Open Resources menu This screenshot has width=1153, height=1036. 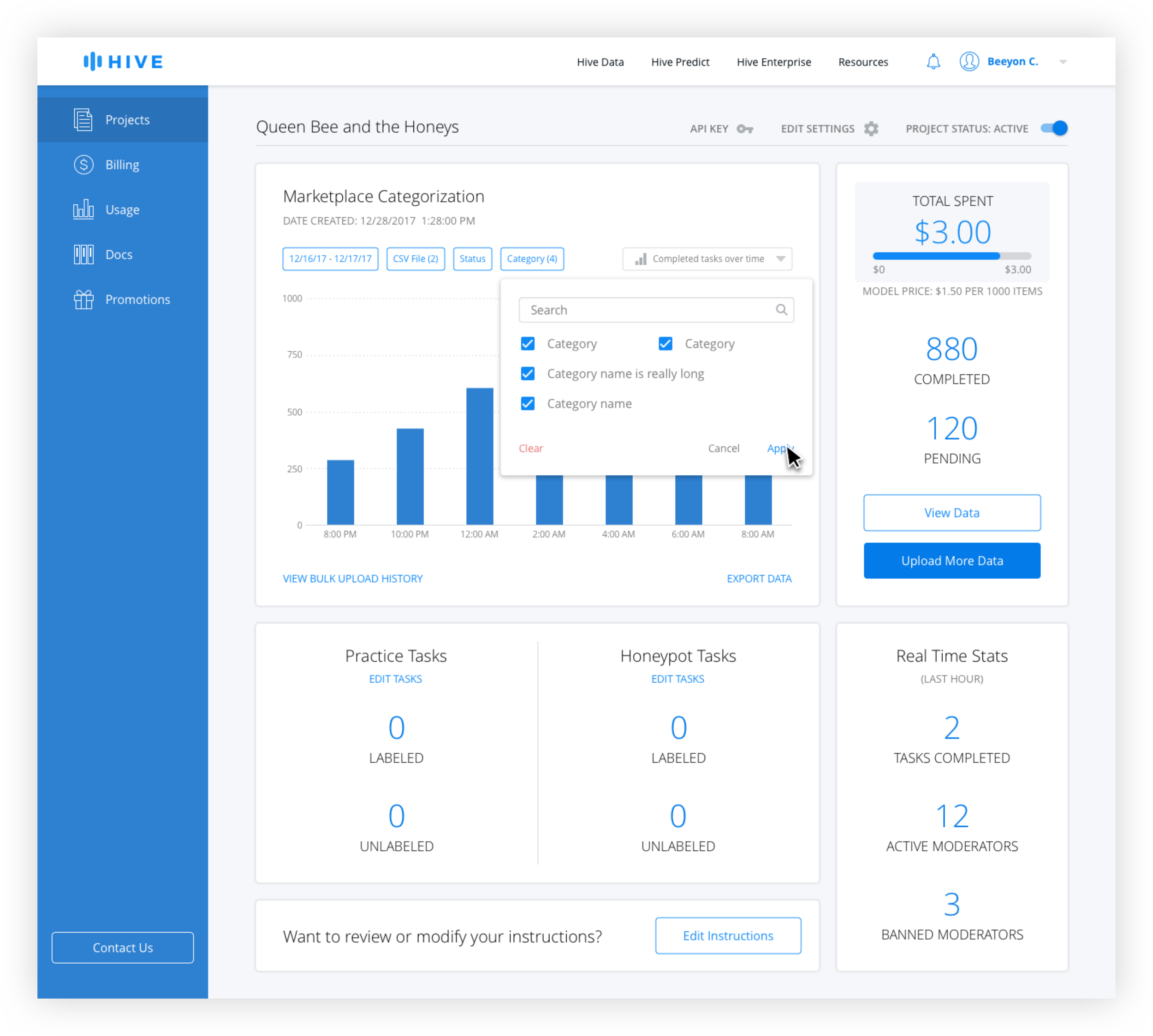pyautogui.click(x=862, y=61)
